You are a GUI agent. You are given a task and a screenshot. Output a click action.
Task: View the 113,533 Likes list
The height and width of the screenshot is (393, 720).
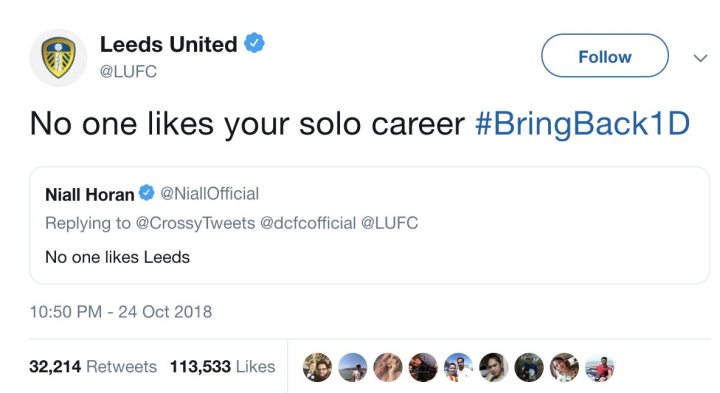tap(222, 366)
